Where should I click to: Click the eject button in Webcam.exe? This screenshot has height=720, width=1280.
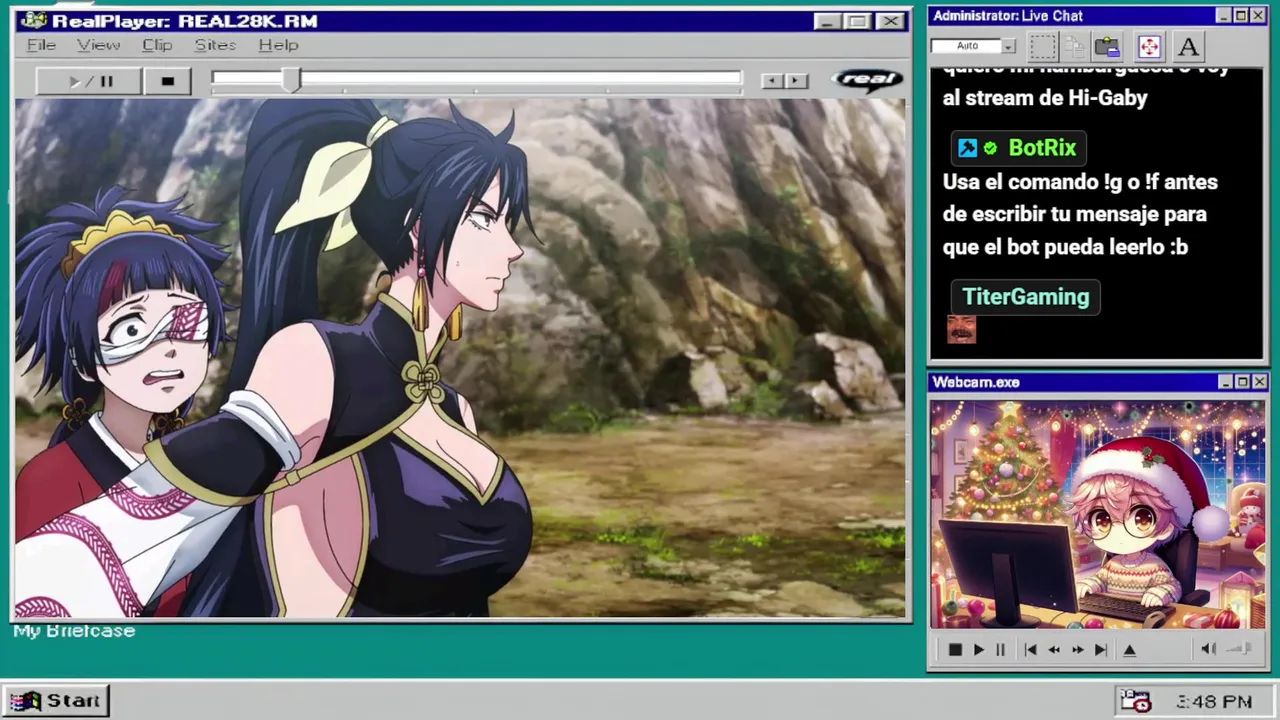(x=1130, y=650)
